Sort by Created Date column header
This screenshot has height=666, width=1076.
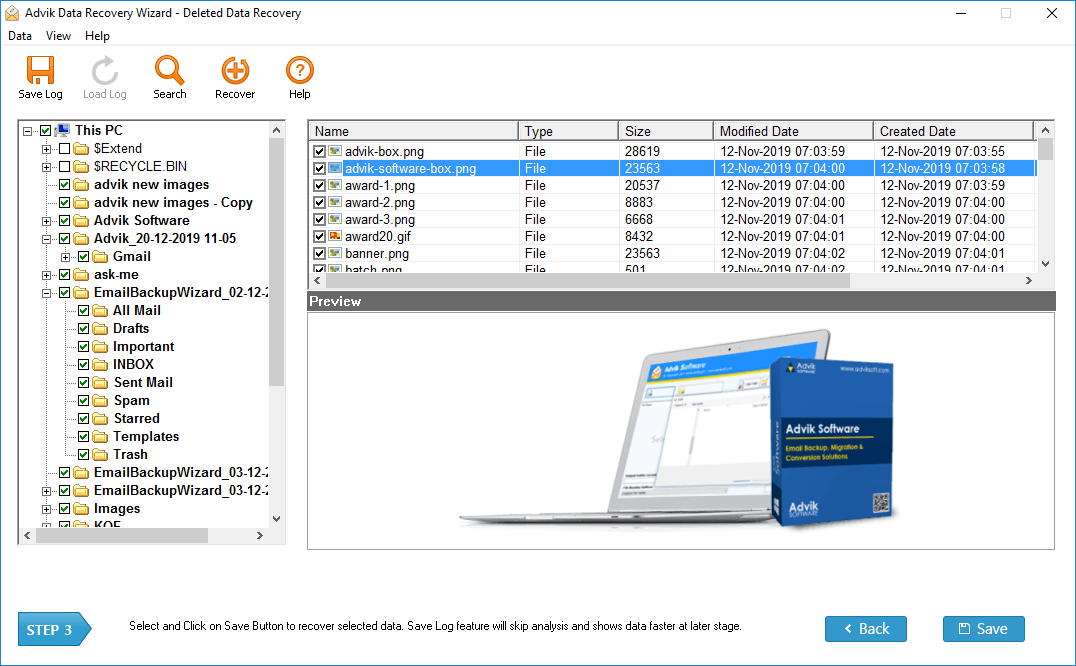click(x=953, y=131)
